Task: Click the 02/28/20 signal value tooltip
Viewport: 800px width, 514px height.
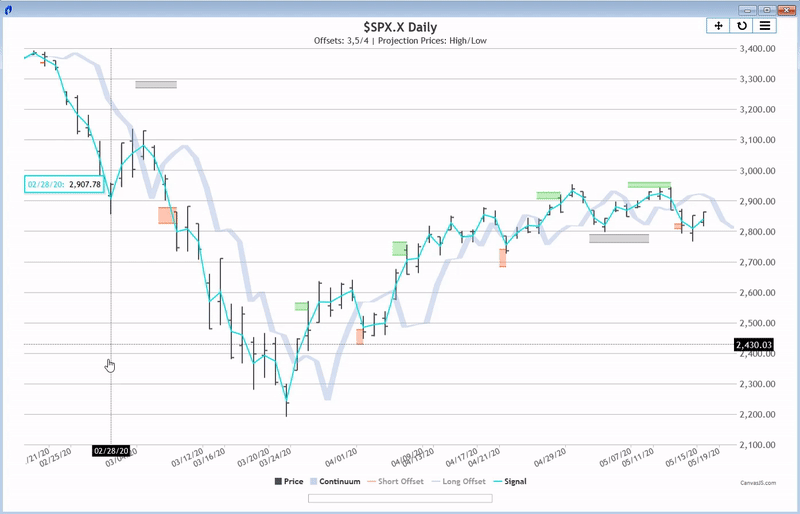Action: pyautogui.click(x=64, y=184)
